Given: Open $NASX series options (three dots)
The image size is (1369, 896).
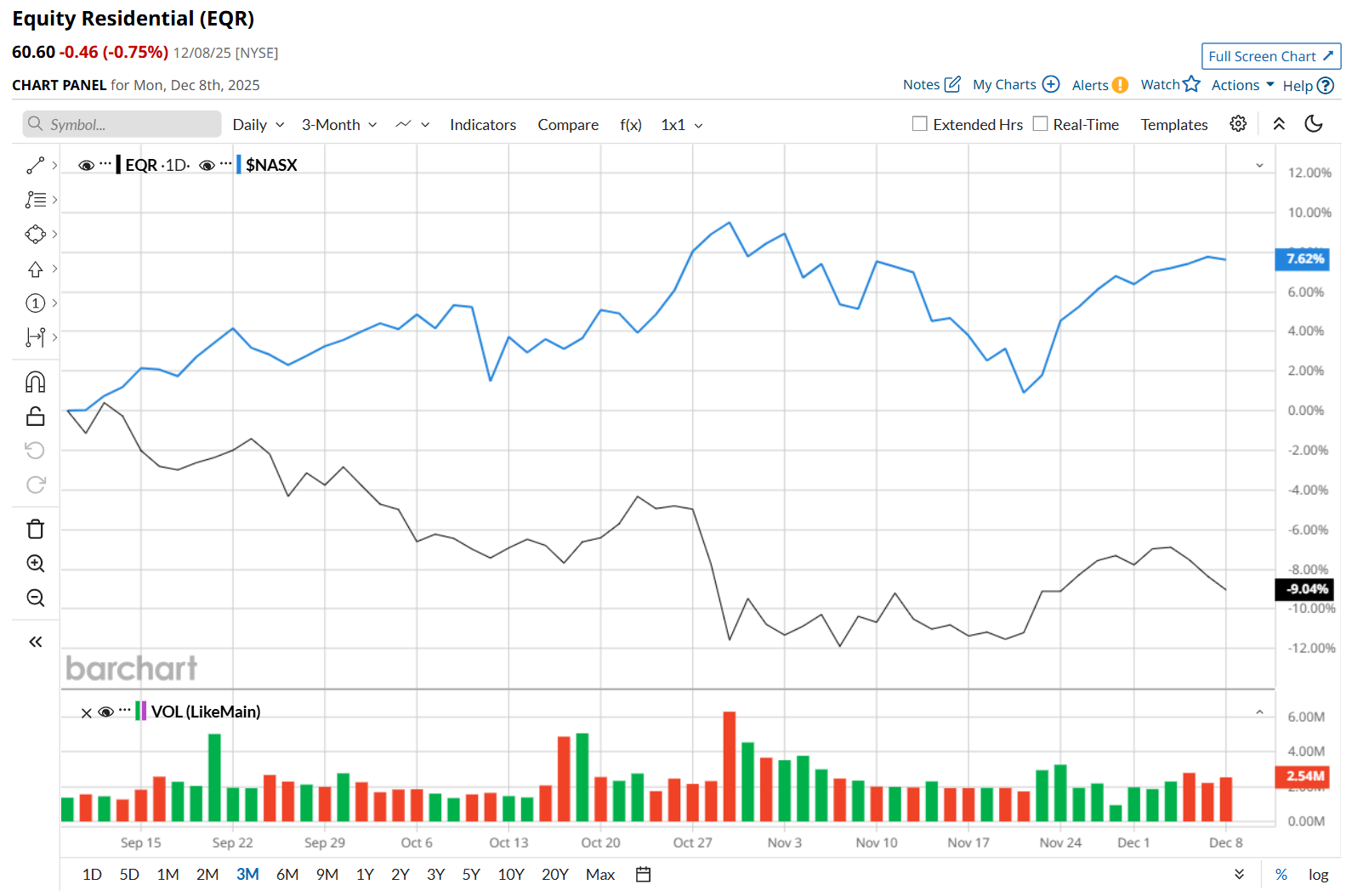Looking at the screenshot, I should tap(226, 163).
